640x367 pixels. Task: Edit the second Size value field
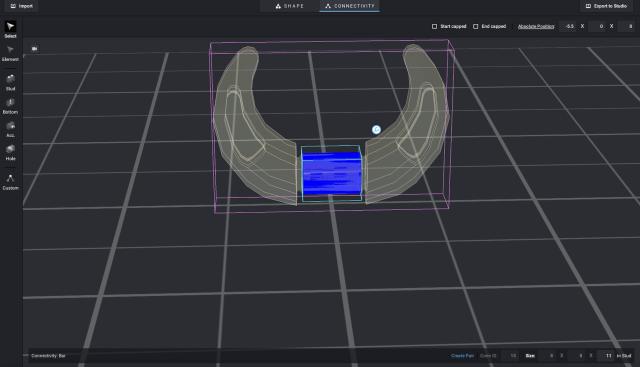[x=577, y=356]
